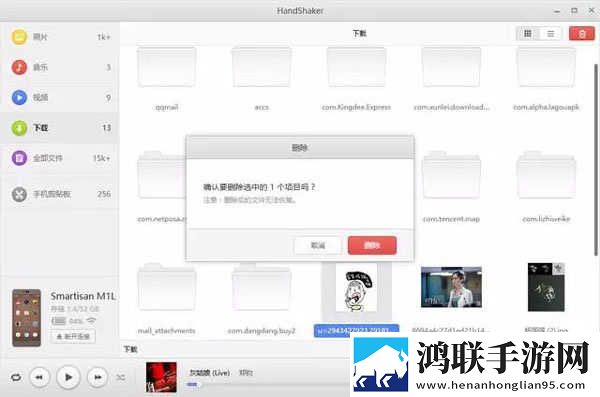600x397 pixels.
Task: Click the dark album cover thumbnail
Action: [546, 287]
